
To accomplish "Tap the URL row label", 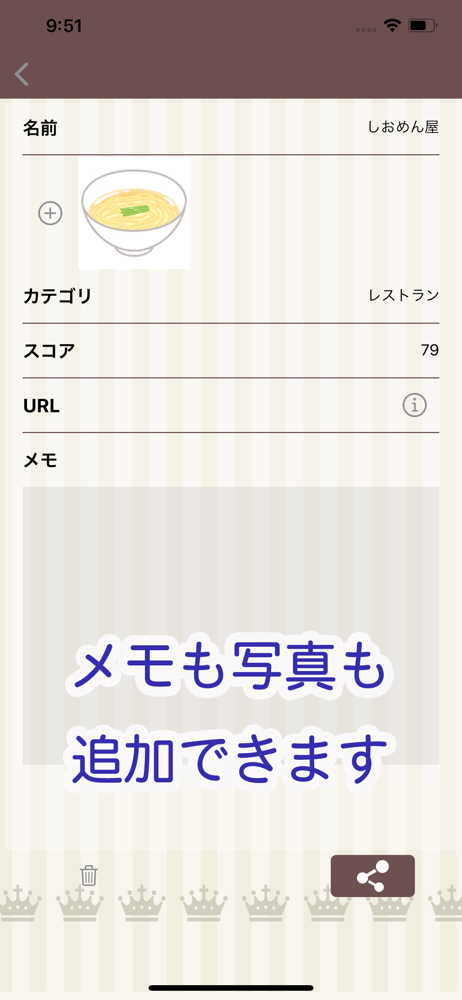I will (x=41, y=406).
